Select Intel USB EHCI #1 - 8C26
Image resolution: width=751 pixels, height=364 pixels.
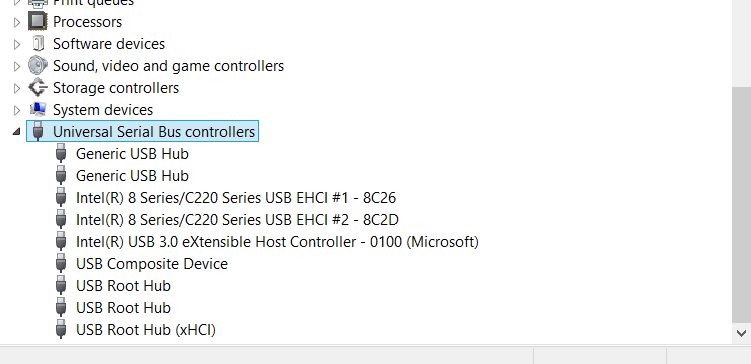click(x=236, y=198)
